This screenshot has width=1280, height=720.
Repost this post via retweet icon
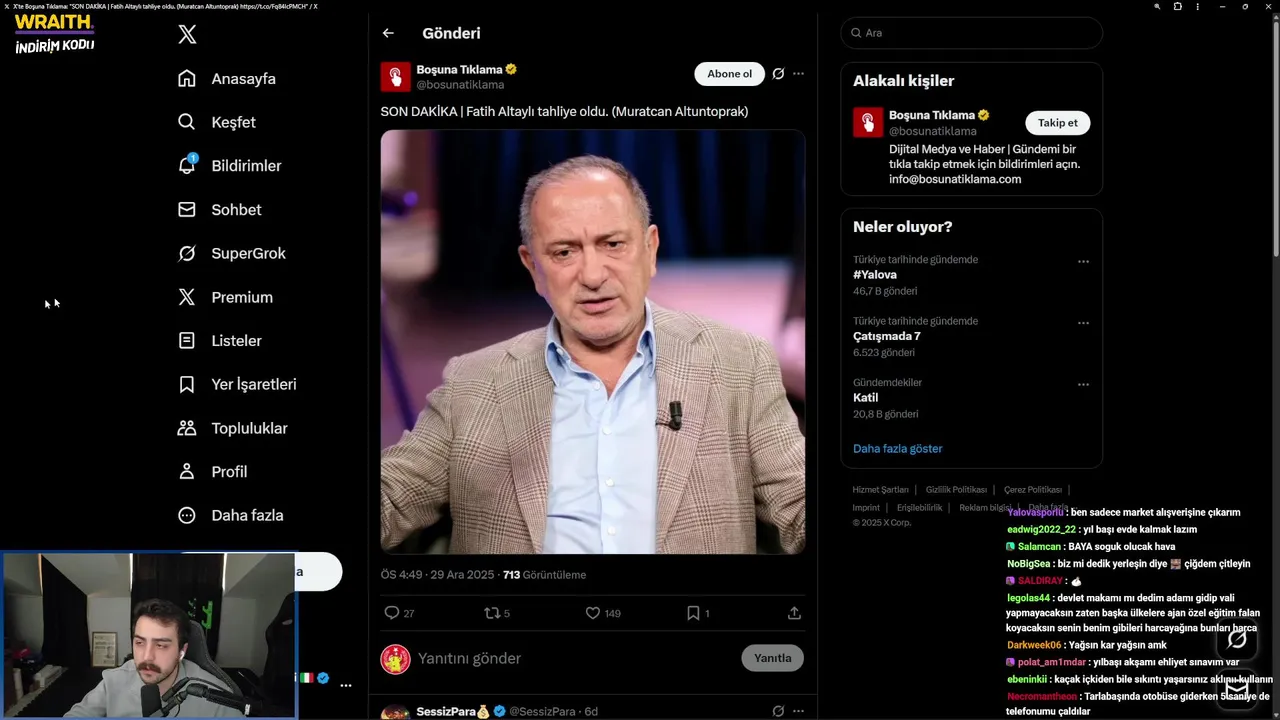(x=491, y=613)
